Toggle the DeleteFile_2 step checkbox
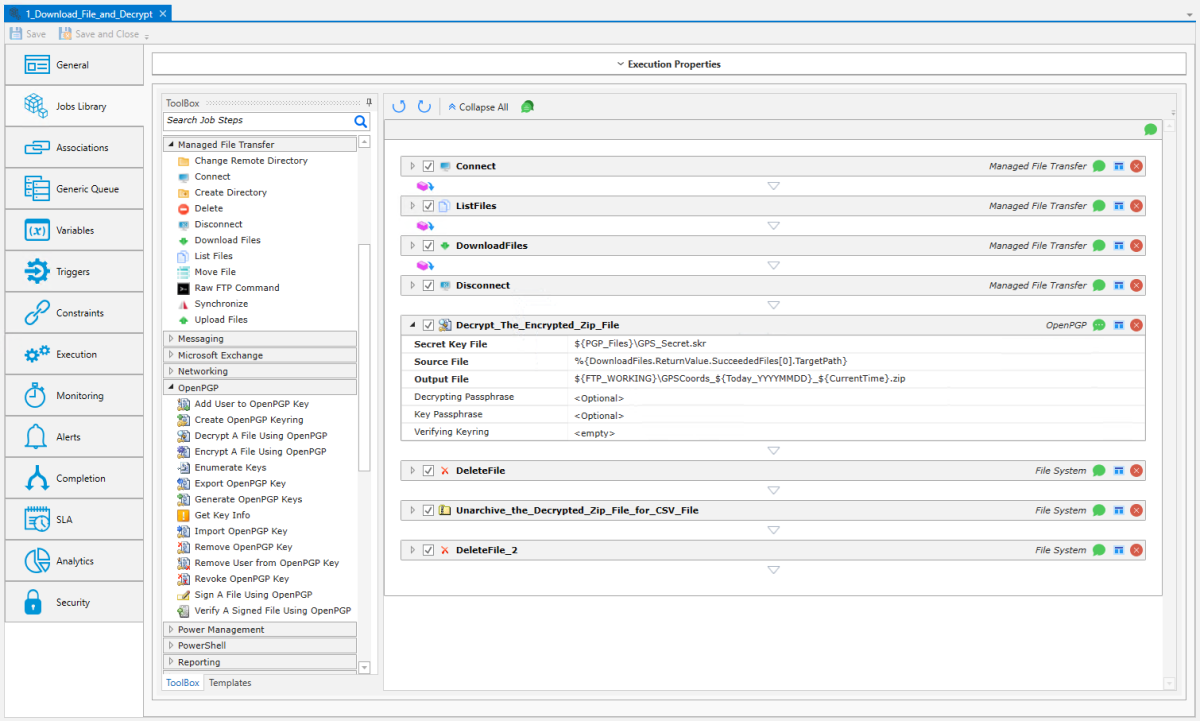Screen dimensions: 1200x721 click(428, 550)
